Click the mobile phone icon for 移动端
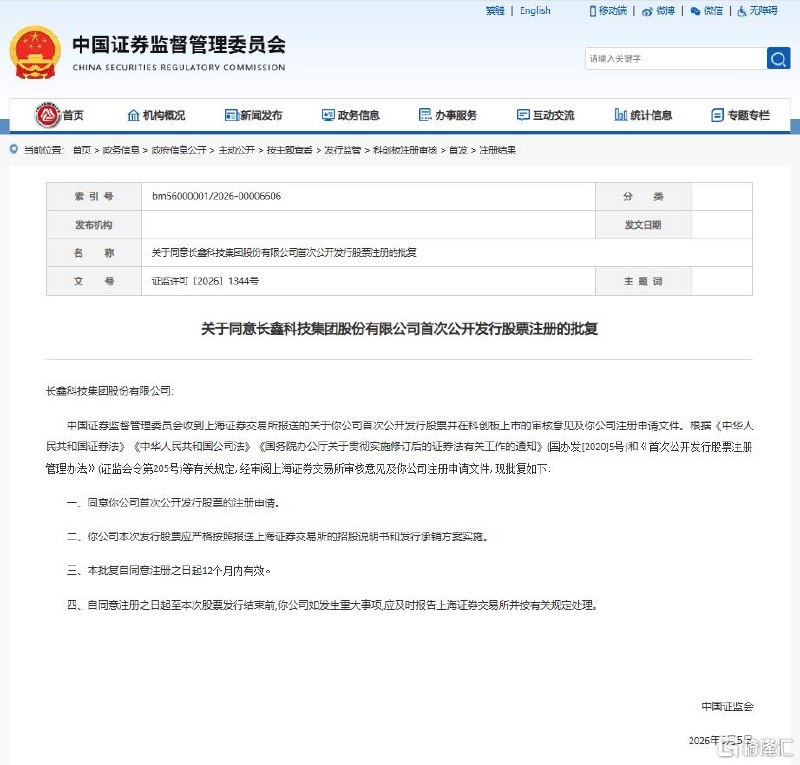 coord(592,11)
